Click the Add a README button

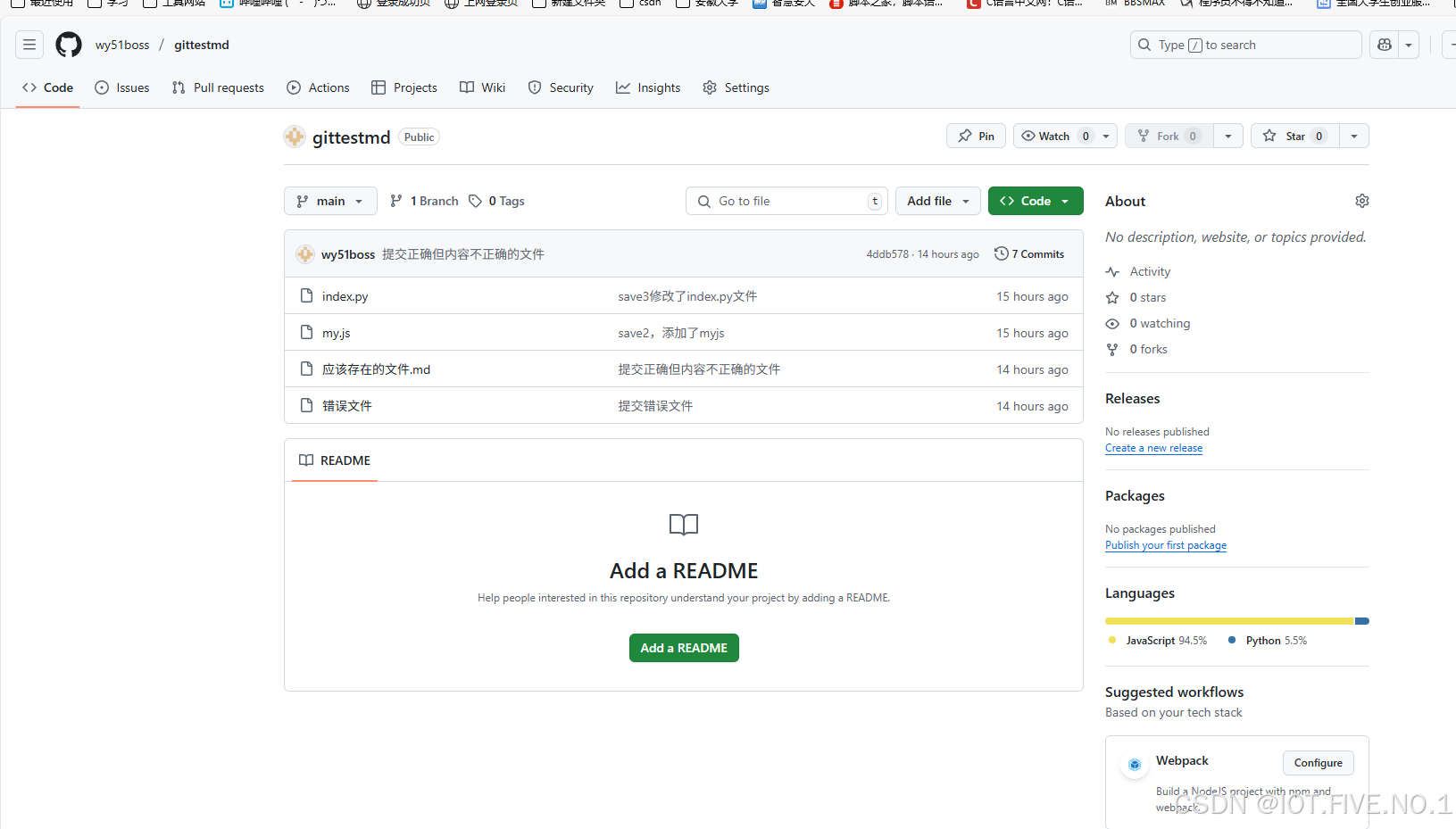click(684, 648)
